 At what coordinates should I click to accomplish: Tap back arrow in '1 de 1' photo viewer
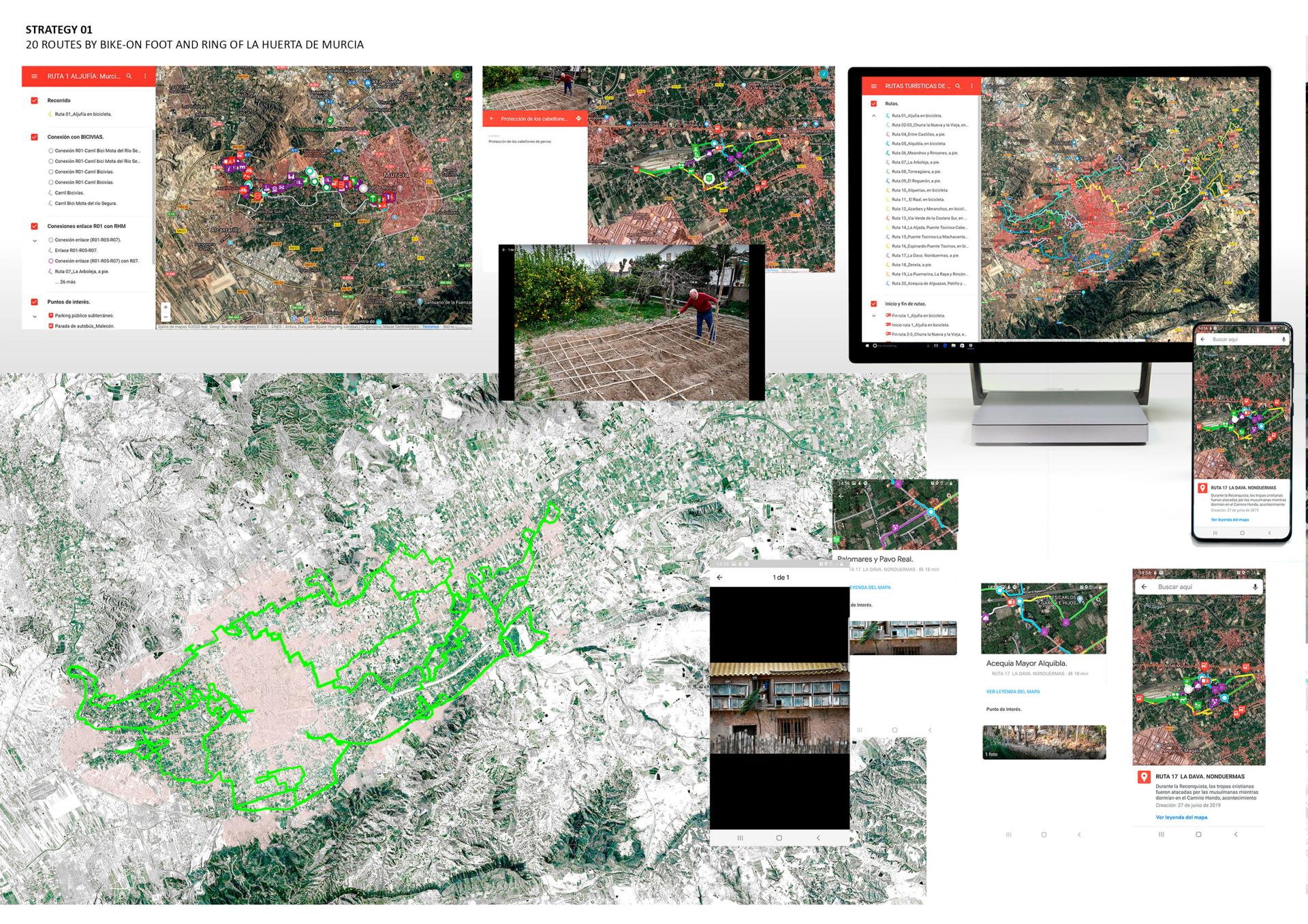720,577
